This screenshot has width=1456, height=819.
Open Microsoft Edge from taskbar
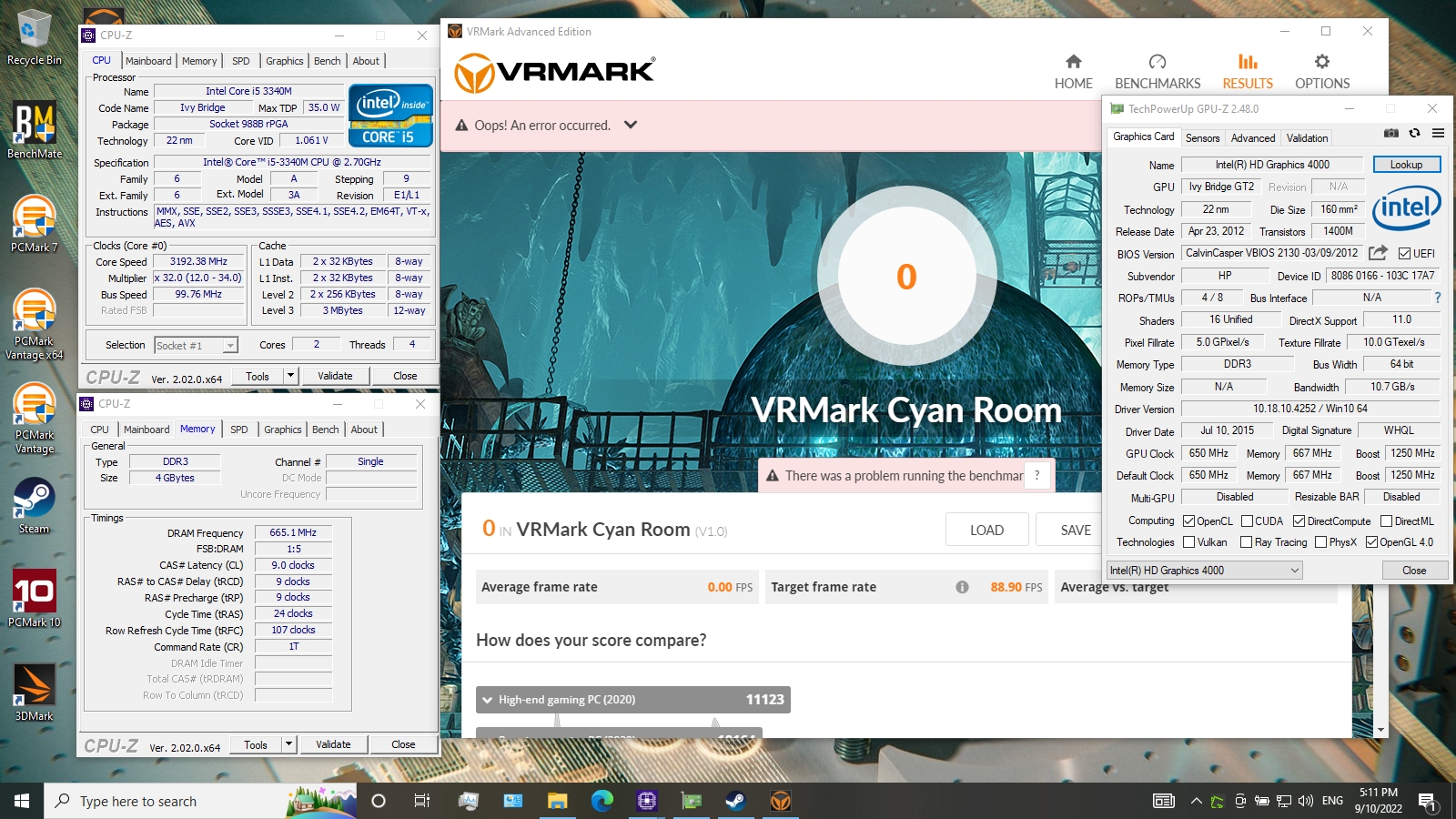pos(602,801)
